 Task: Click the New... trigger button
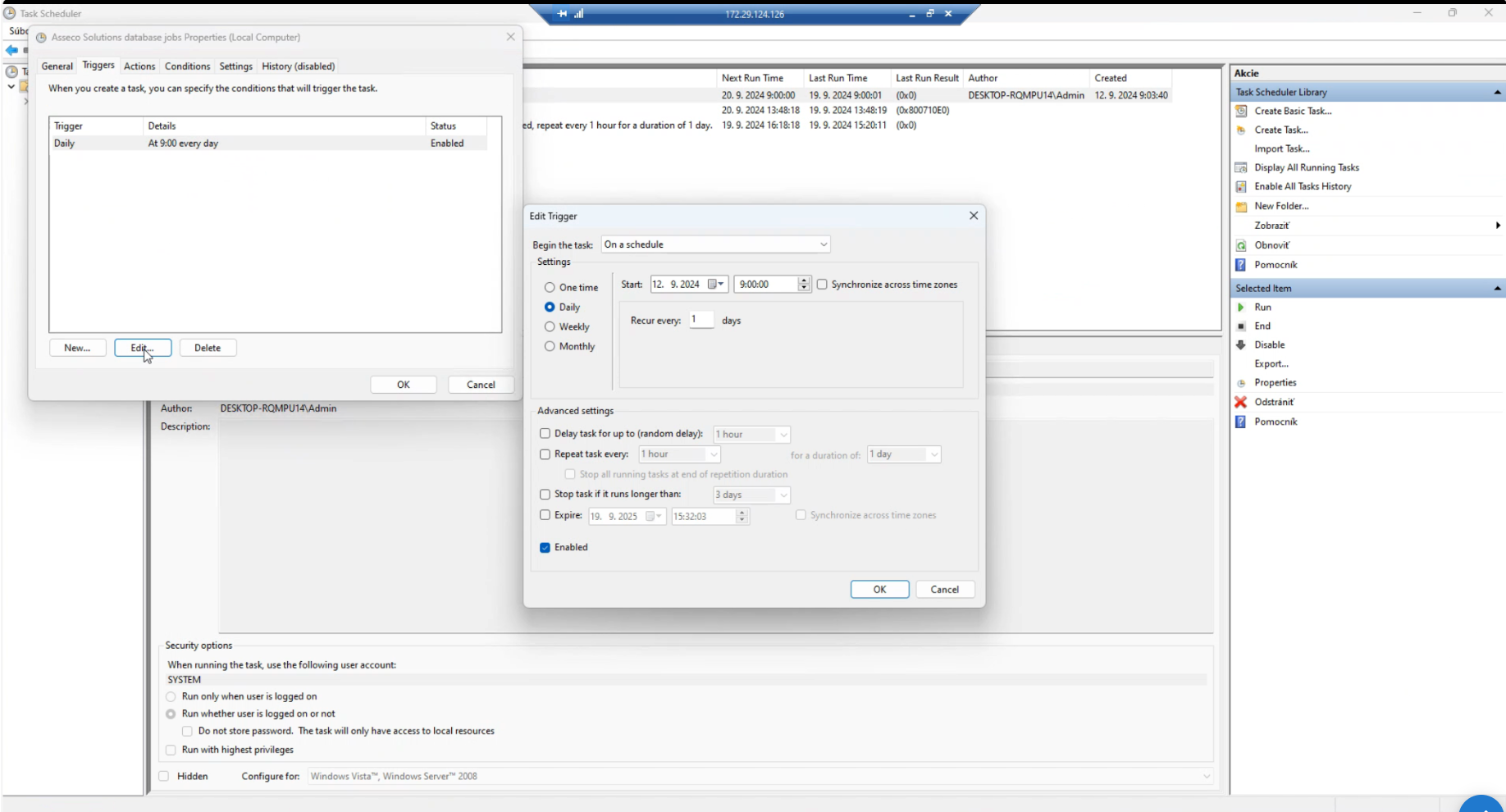77,348
